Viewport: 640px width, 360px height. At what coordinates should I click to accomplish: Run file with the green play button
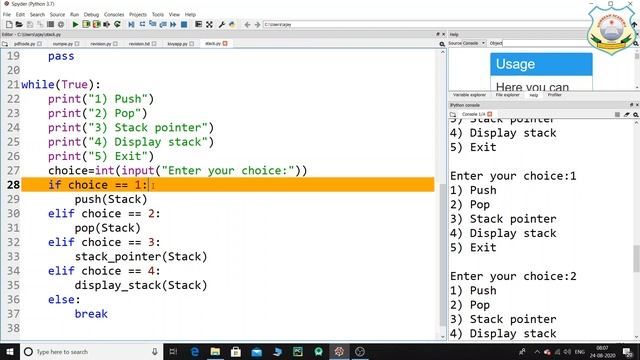75,24
